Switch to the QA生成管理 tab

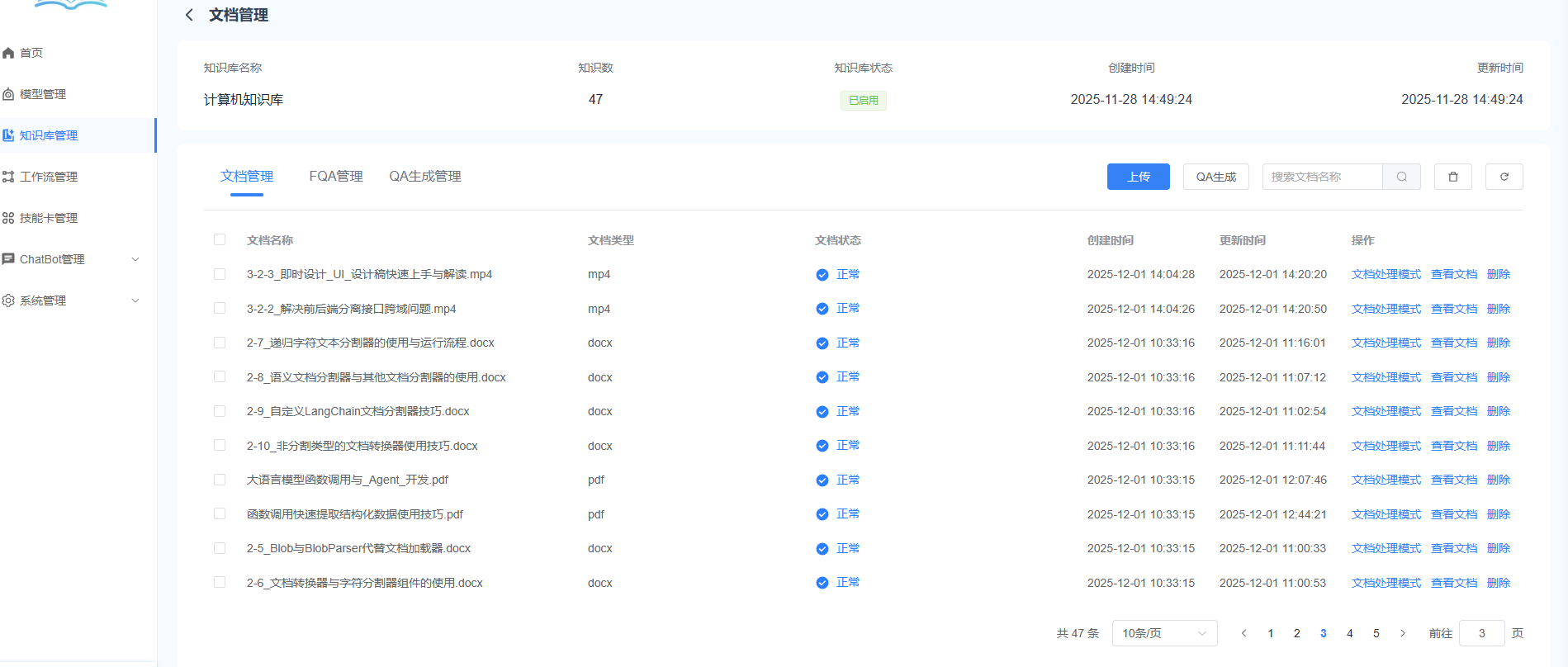click(x=425, y=177)
